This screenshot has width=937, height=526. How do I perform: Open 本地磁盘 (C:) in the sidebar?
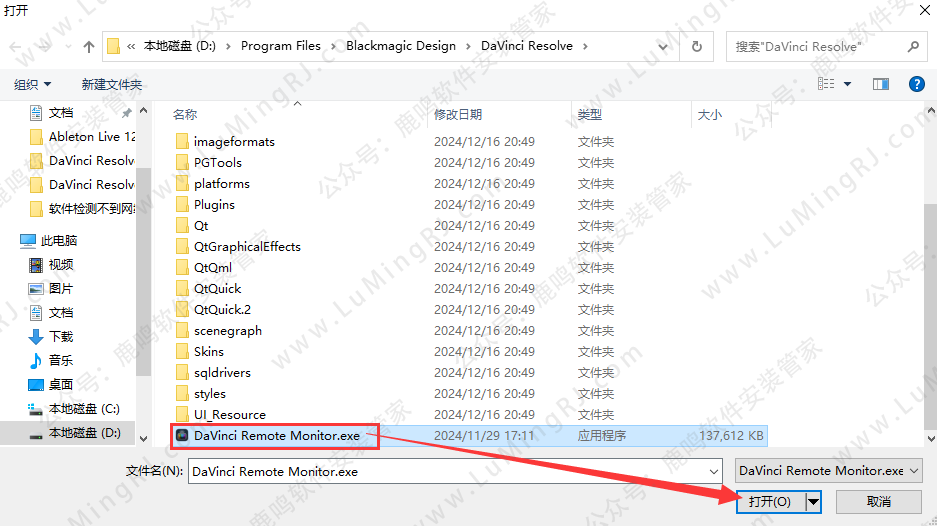pyautogui.click(x=84, y=409)
